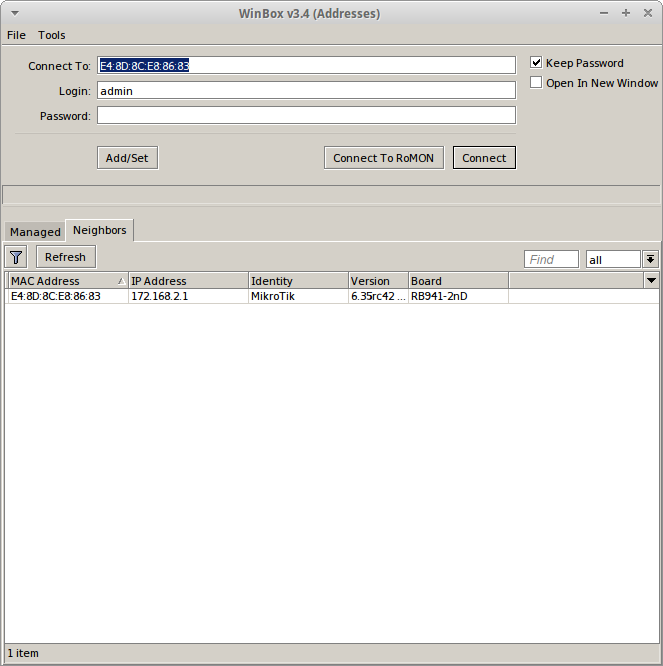Expand the 'all' search filter dropdown
Viewport: 663px width, 666px height.
coord(650,259)
